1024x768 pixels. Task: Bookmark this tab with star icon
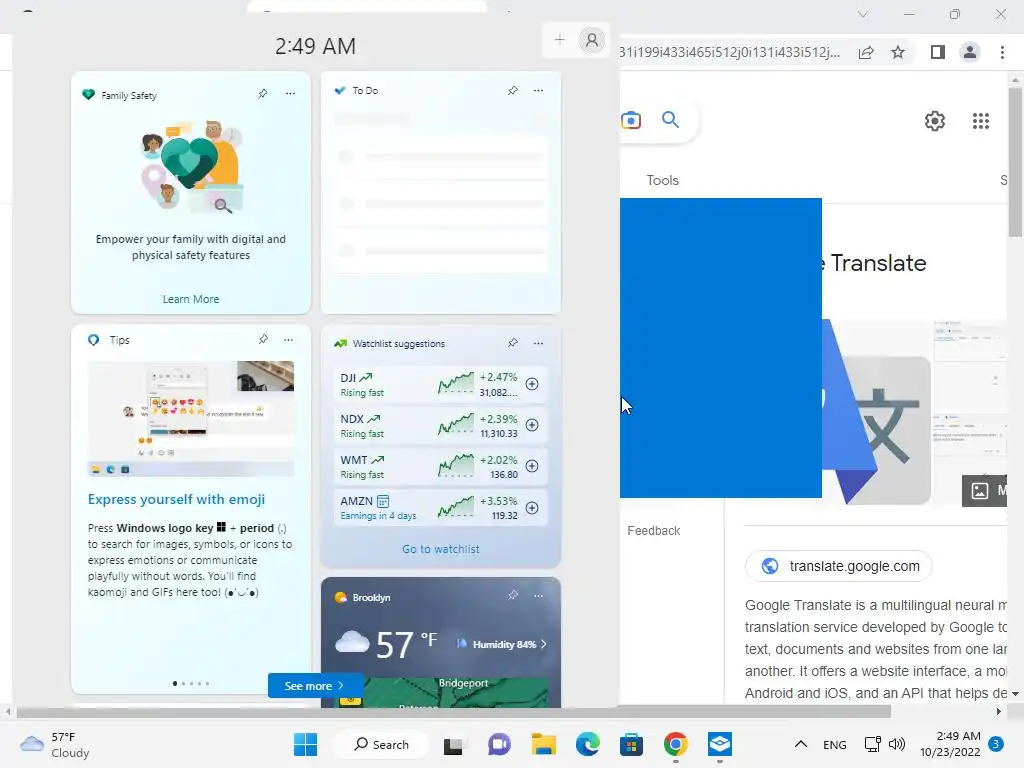click(x=898, y=52)
